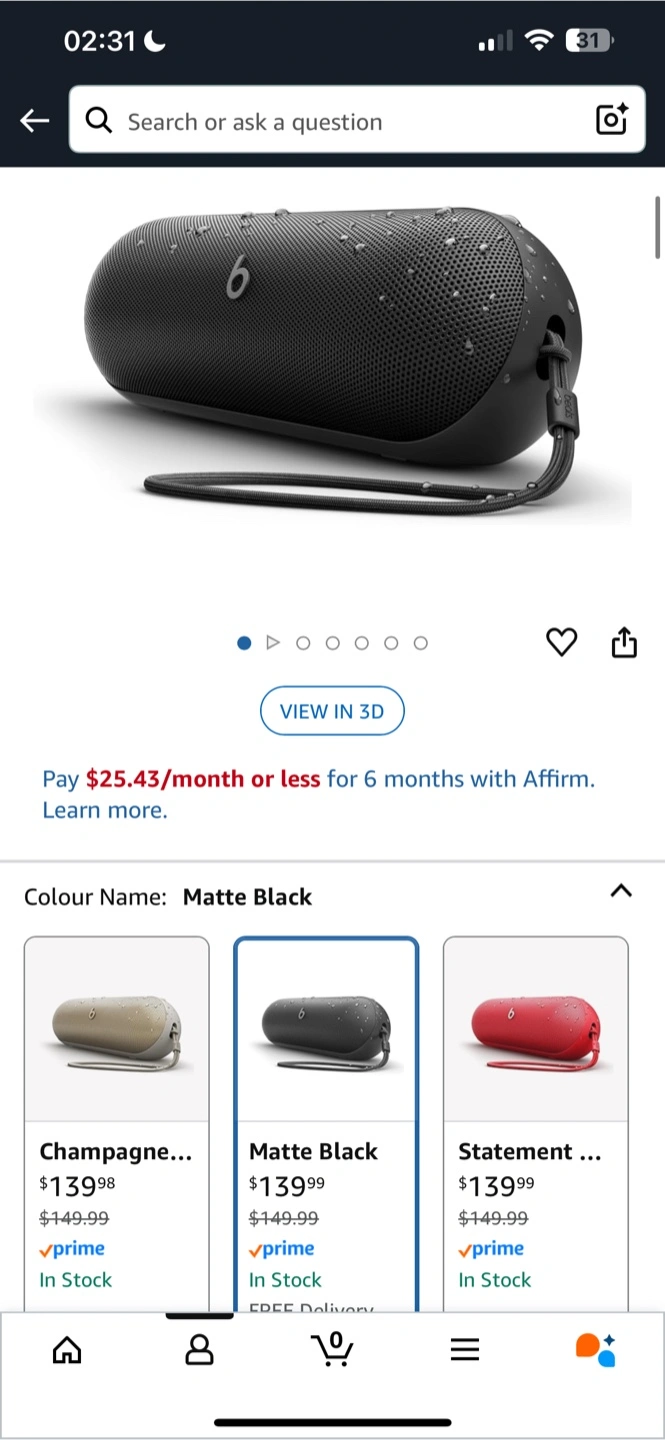Launch Rufus AI assistant icon

pyautogui.click(x=596, y=1349)
